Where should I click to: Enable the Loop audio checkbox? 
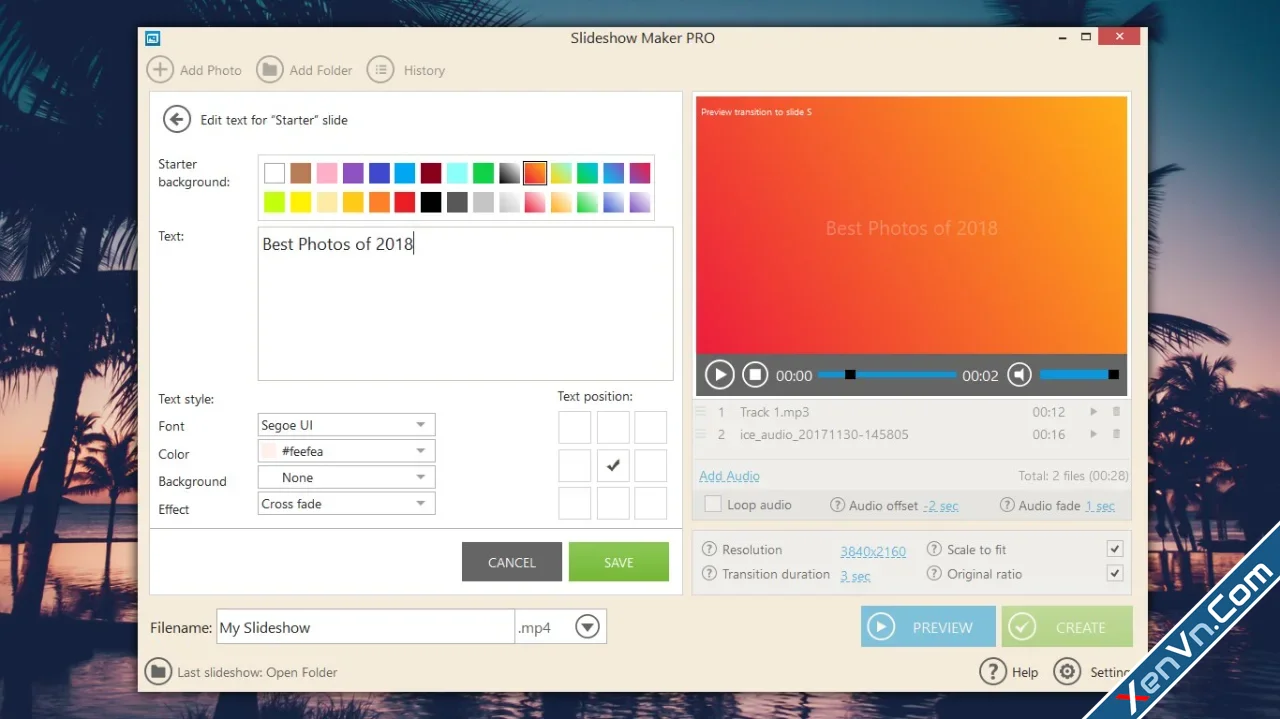712,505
